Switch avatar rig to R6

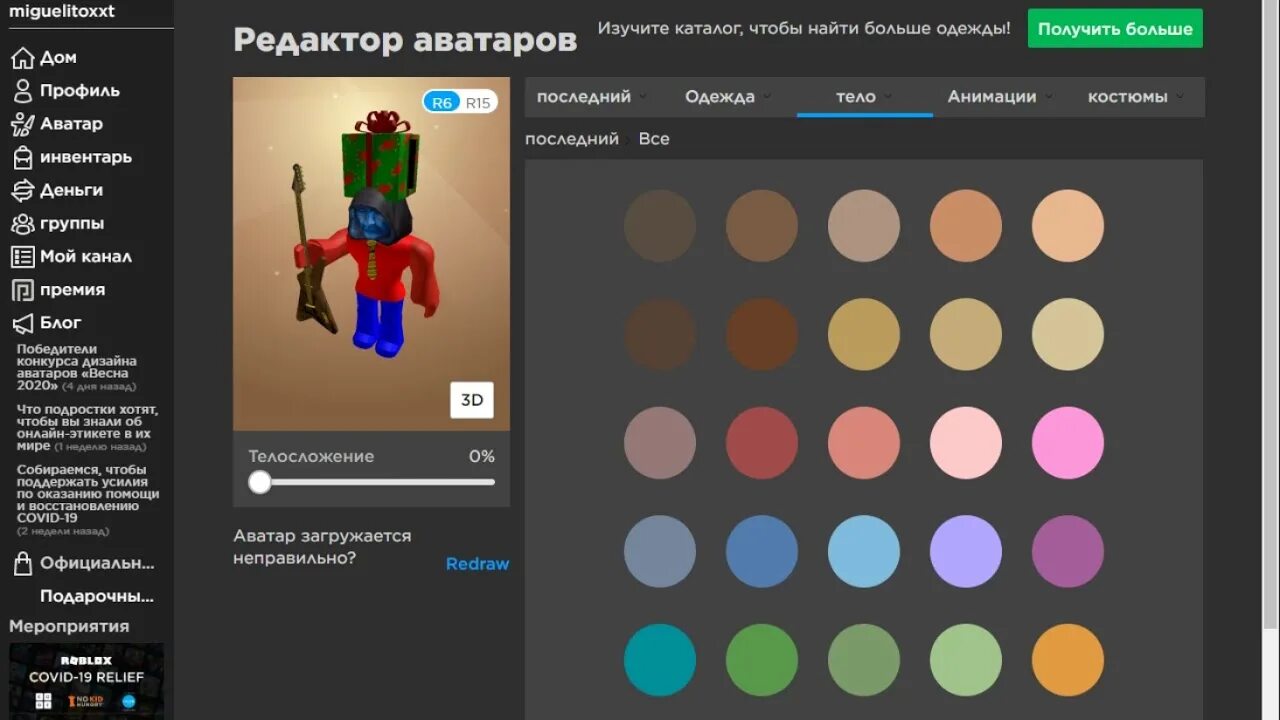point(442,102)
